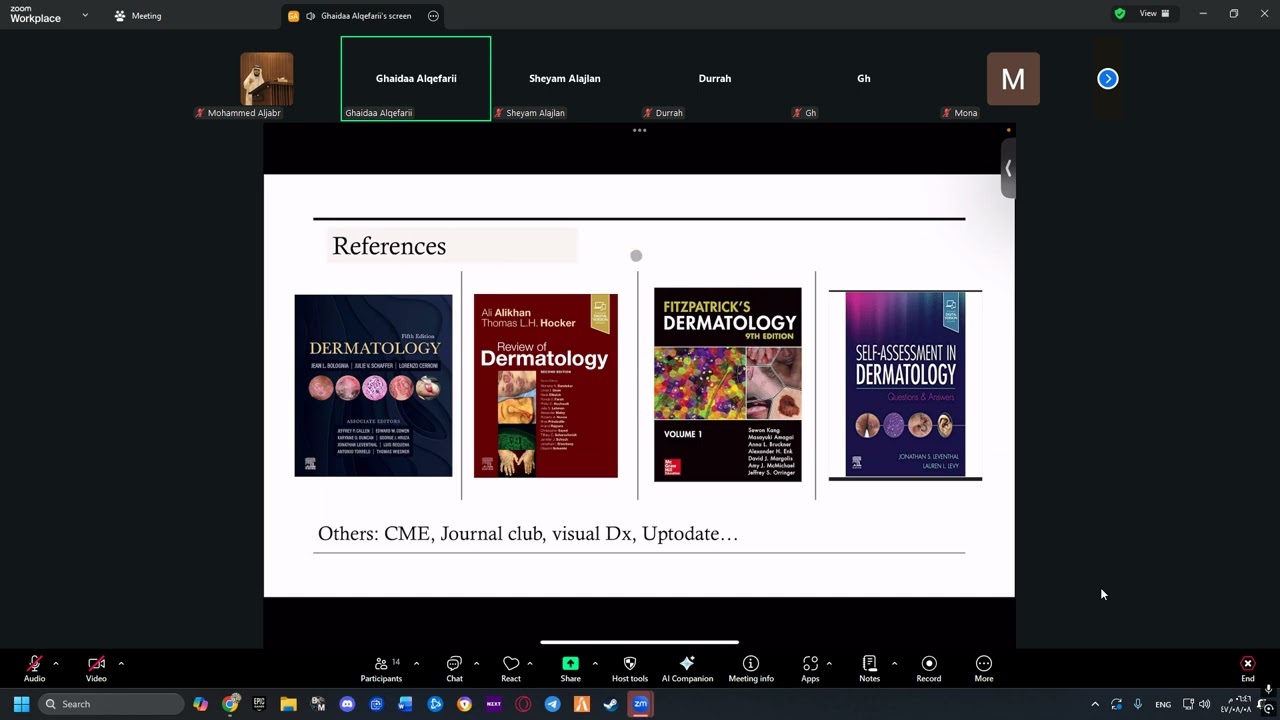Expand the Apps options arrow
Image resolution: width=1280 pixels, height=720 pixels.
tap(829, 663)
